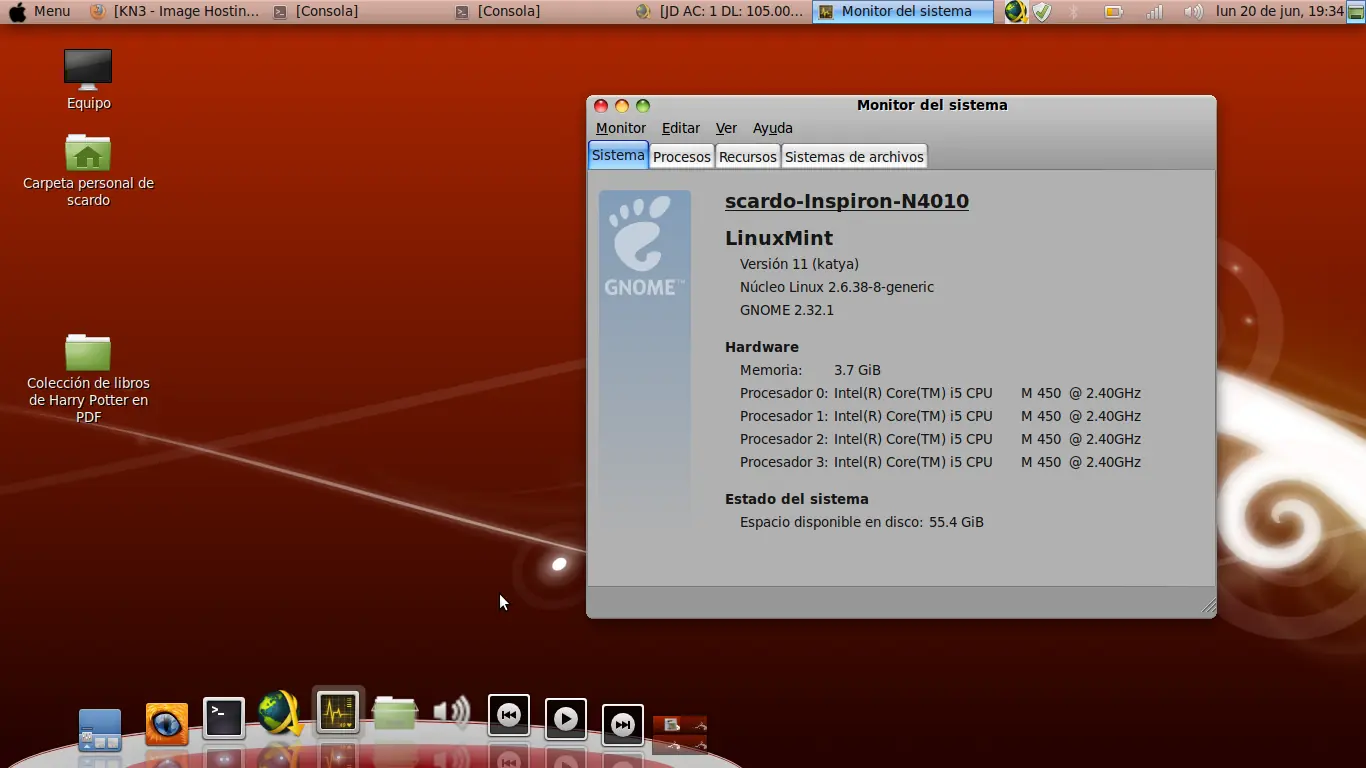Click the LinuxMint heading

[779, 238]
